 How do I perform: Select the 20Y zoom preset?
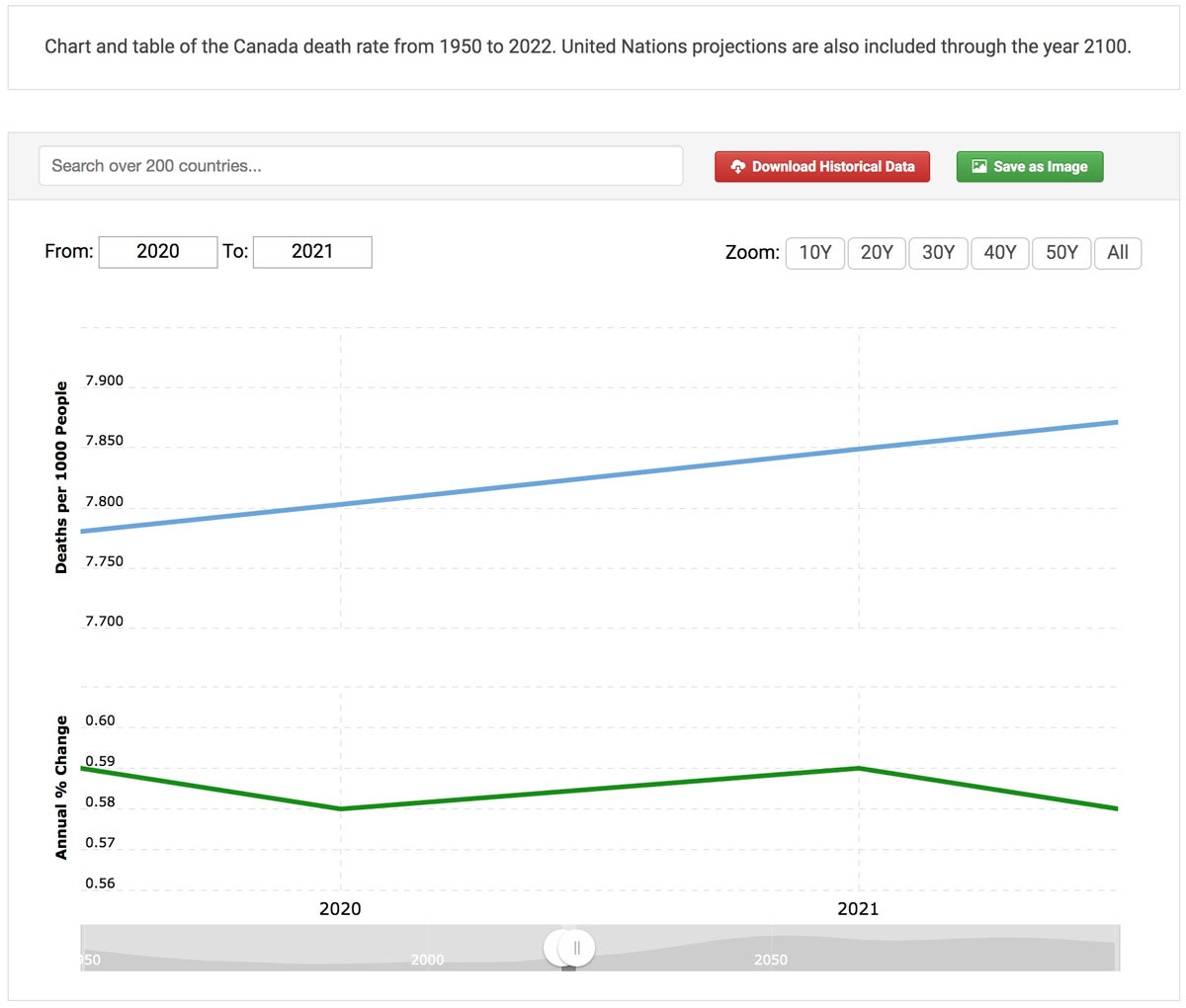877,253
